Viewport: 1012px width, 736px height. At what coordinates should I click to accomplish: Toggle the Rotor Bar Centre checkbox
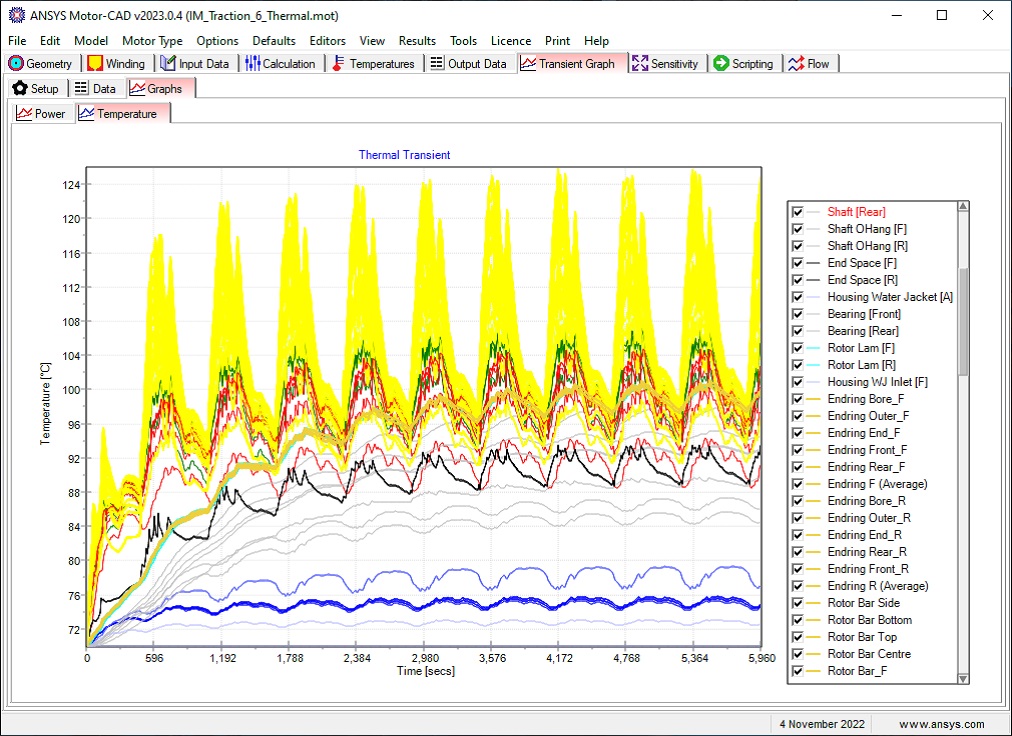point(798,654)
